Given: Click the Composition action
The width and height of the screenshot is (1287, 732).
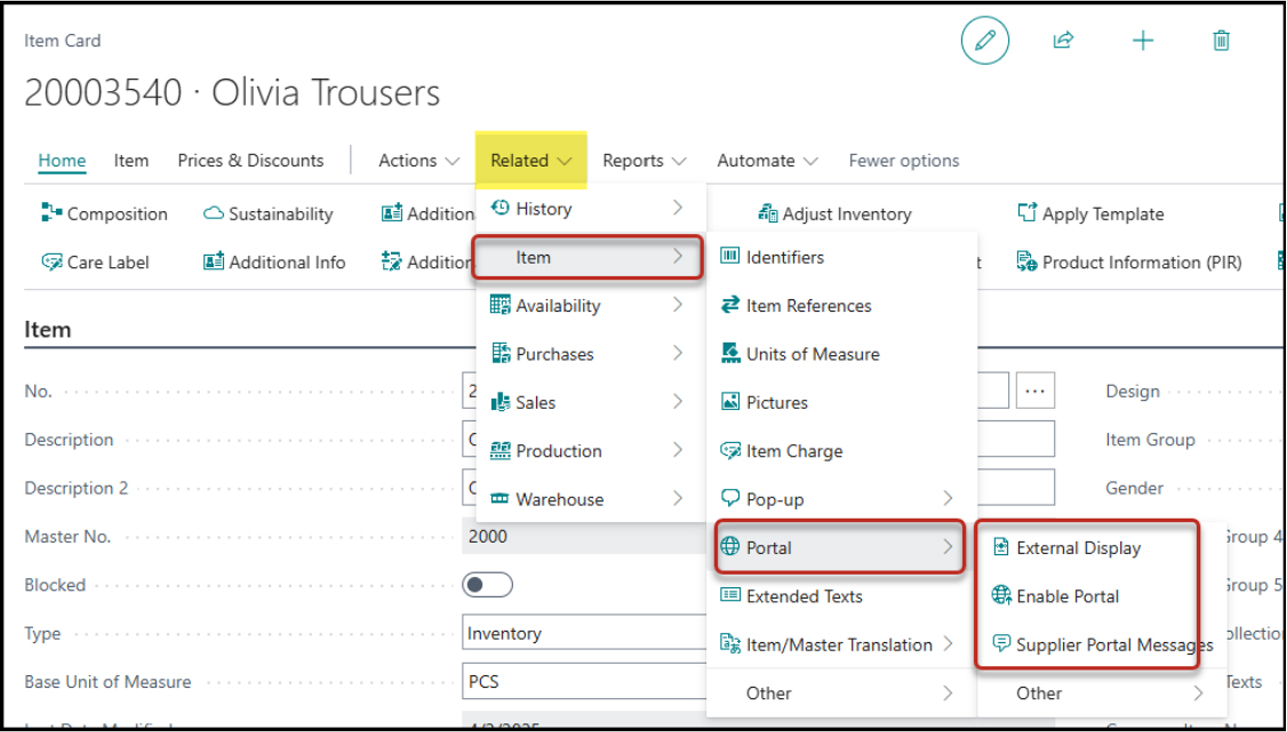Looking at the screenshot, I should point(105,214).
